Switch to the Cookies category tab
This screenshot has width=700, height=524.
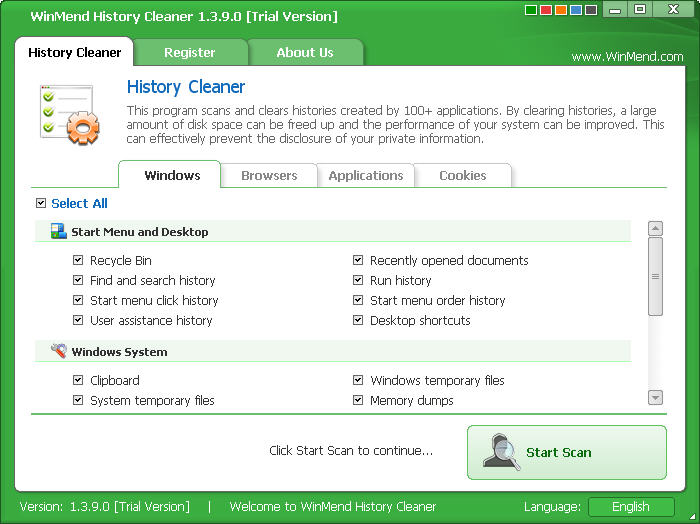click(x=462, y=175)
